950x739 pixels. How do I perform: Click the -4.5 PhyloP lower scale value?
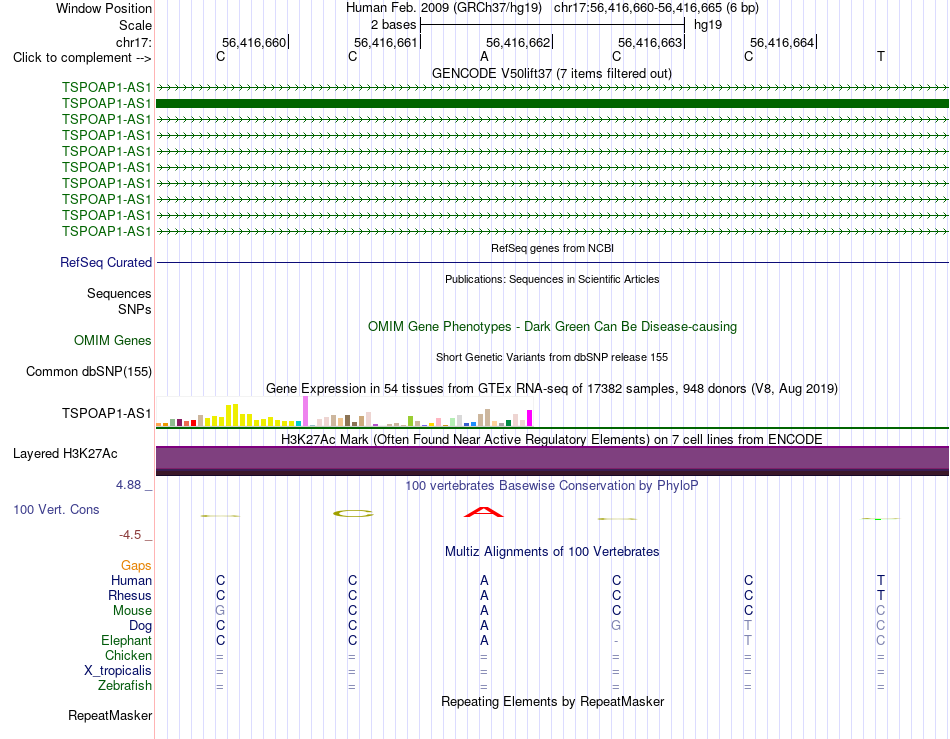130,534
